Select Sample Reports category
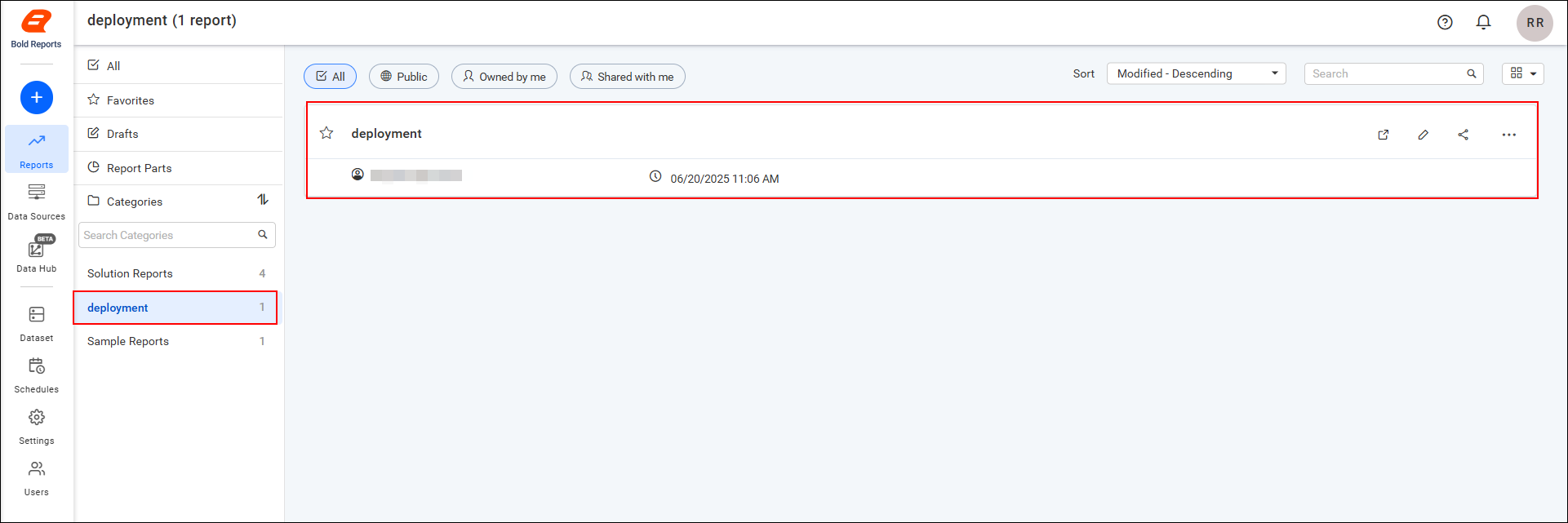 point(175,341)
